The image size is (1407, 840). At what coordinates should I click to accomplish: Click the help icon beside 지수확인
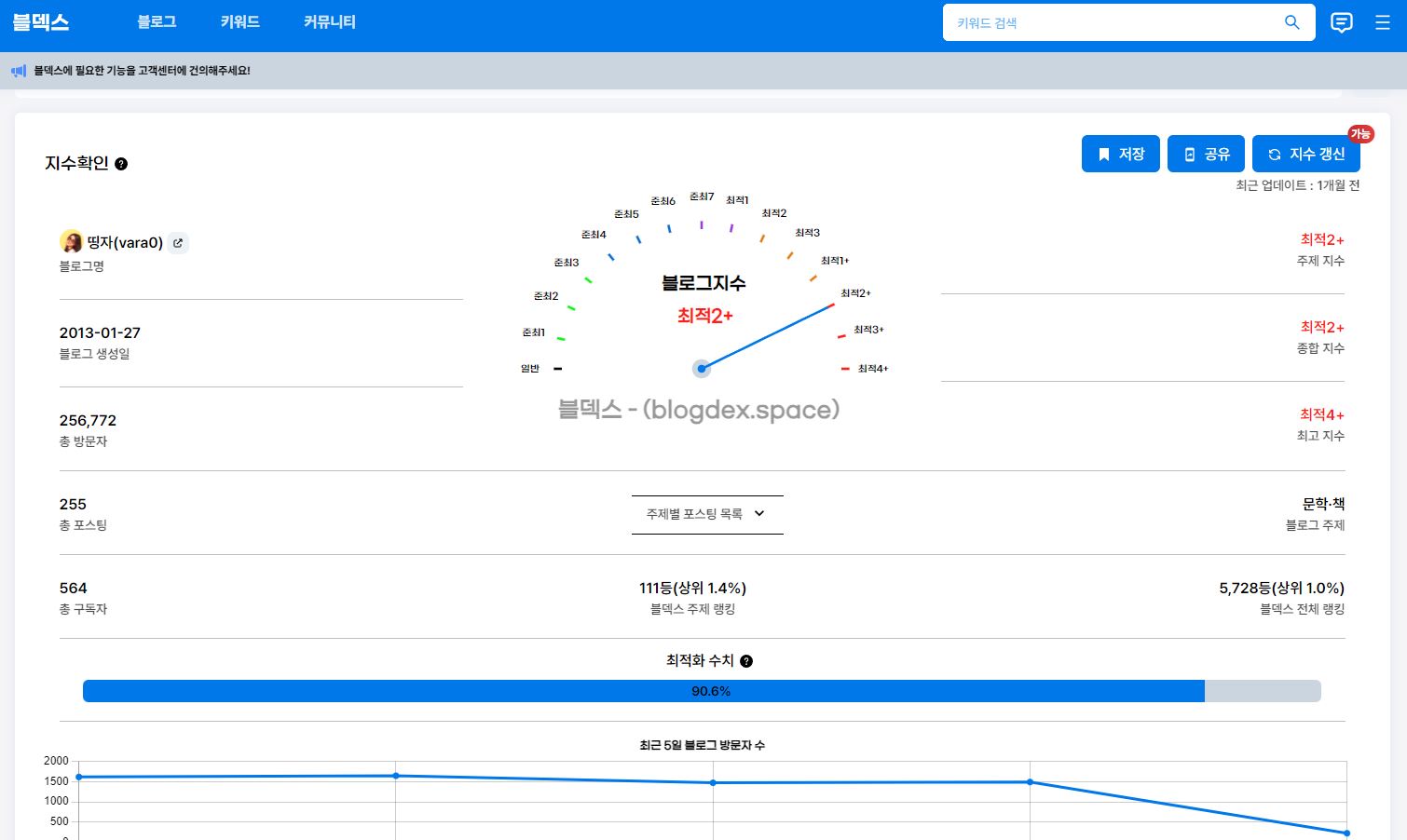pos(121,164)
